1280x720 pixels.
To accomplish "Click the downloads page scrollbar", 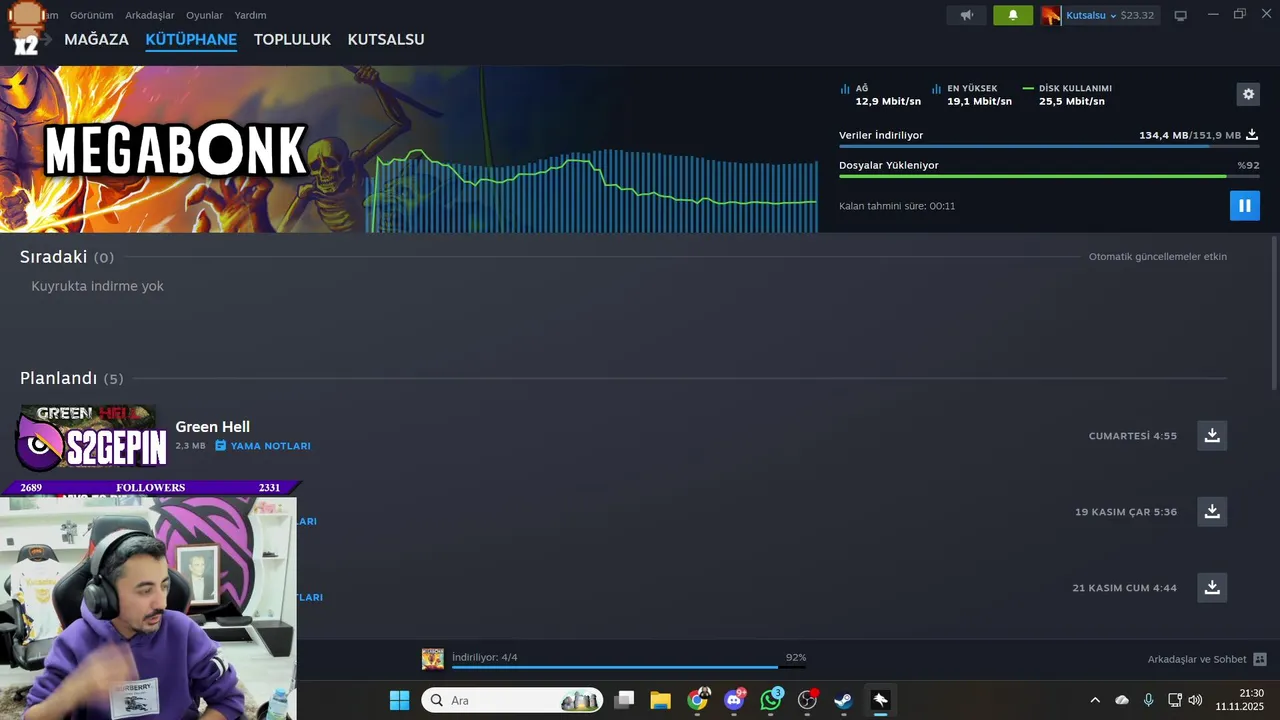I will [1274, 312].
